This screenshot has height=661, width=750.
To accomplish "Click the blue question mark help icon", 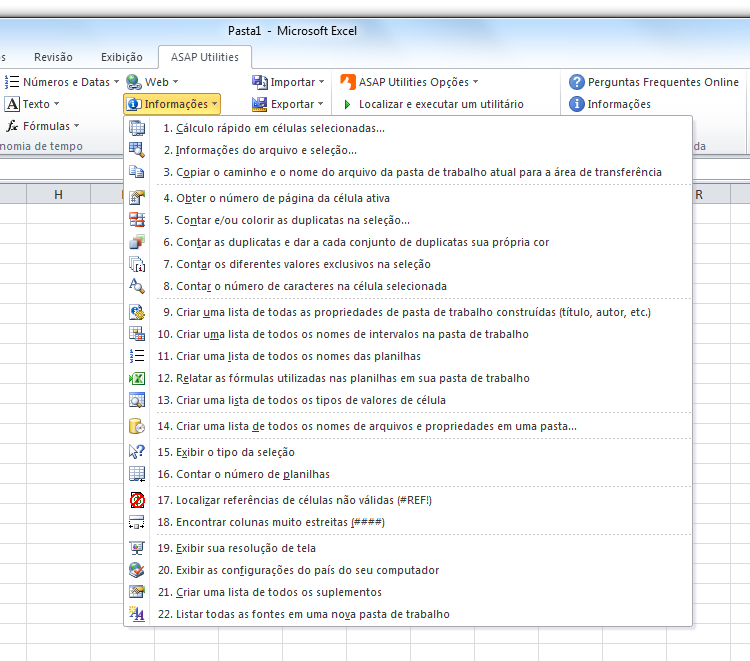I will point(576,82).
